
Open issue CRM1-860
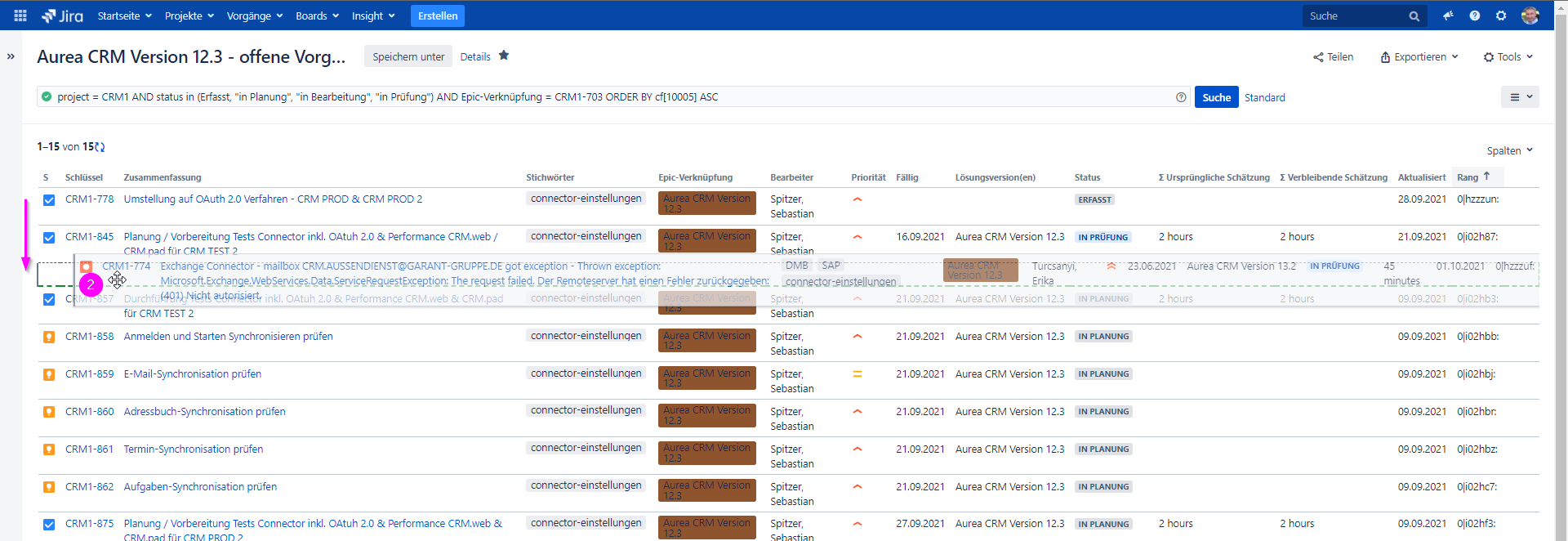pos(90,412)
